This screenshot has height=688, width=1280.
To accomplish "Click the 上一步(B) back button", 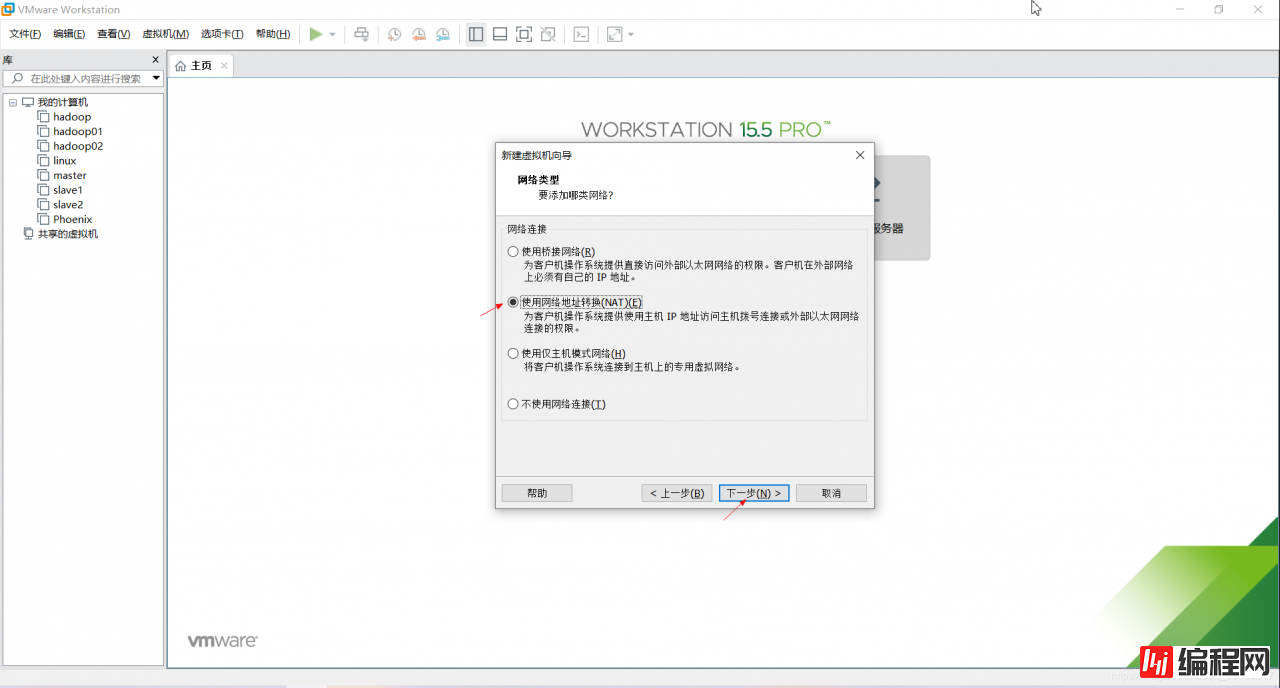I will (677, 493).
